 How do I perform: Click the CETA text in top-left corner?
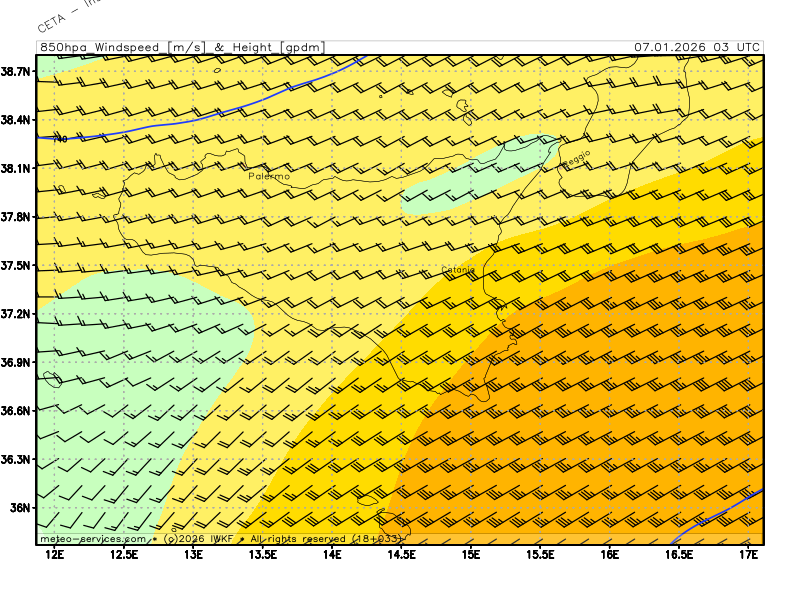[x=51, y=22]
